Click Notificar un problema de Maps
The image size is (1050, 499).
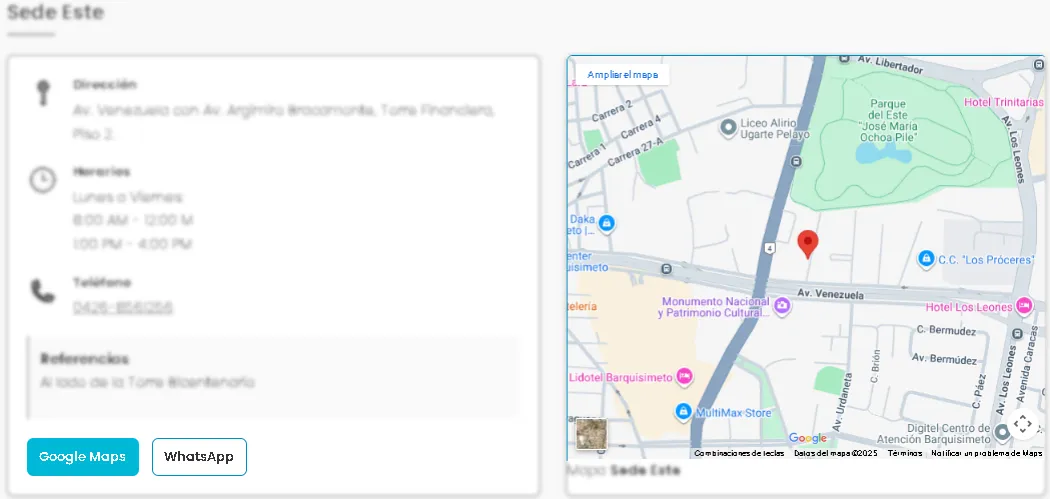(x=987, y=453)
